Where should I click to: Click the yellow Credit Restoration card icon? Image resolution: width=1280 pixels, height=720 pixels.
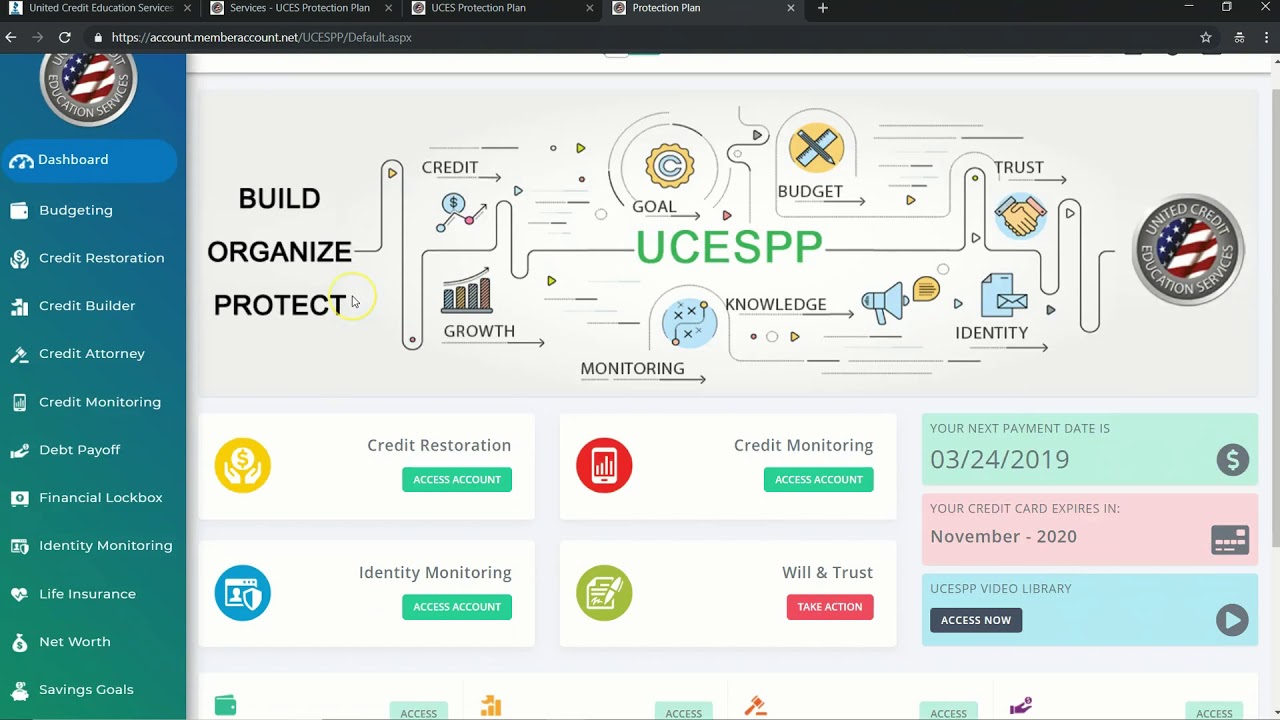pyautogui.click(x=243, y=465)
